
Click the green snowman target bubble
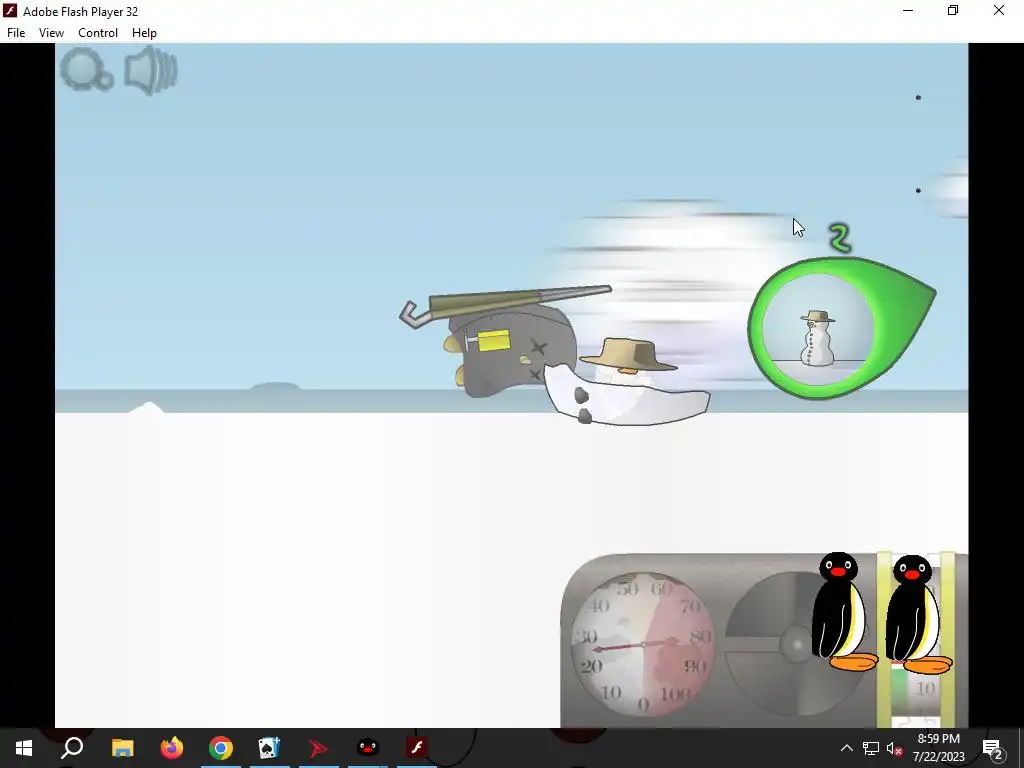point(840,327)
